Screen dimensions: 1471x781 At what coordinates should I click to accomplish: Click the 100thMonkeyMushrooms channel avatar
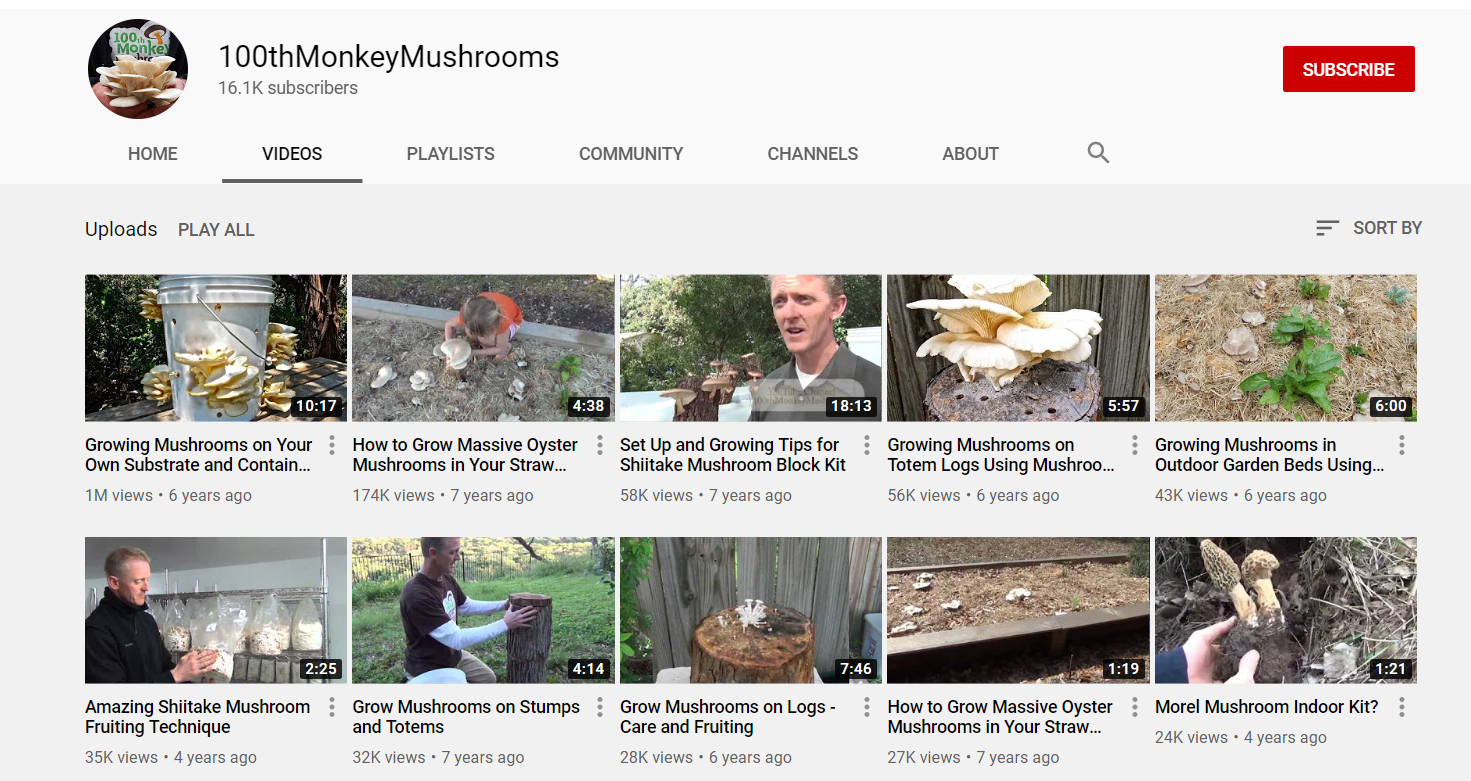point(138,69)
